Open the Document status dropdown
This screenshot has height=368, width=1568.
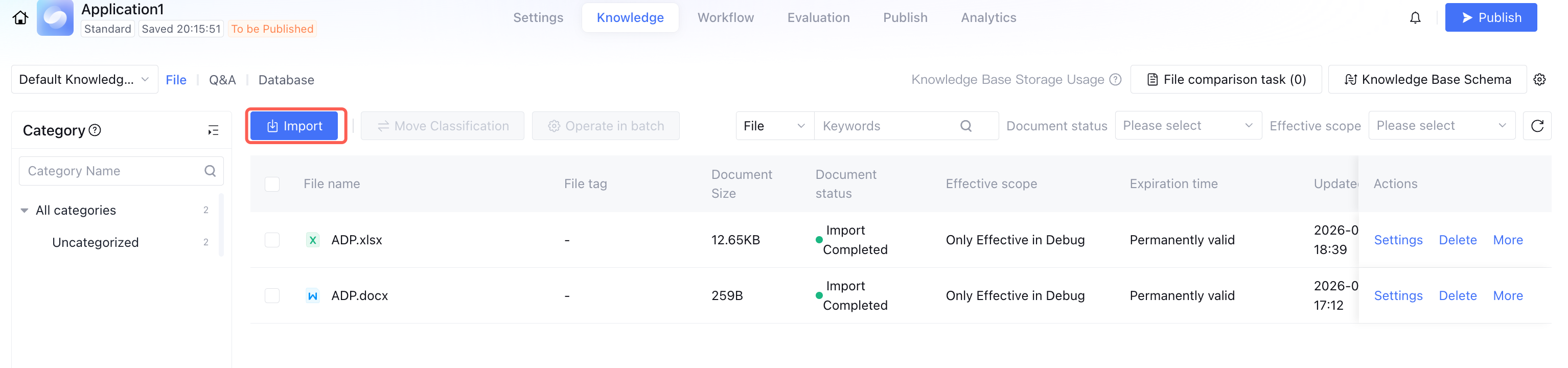click(1188, 126)
